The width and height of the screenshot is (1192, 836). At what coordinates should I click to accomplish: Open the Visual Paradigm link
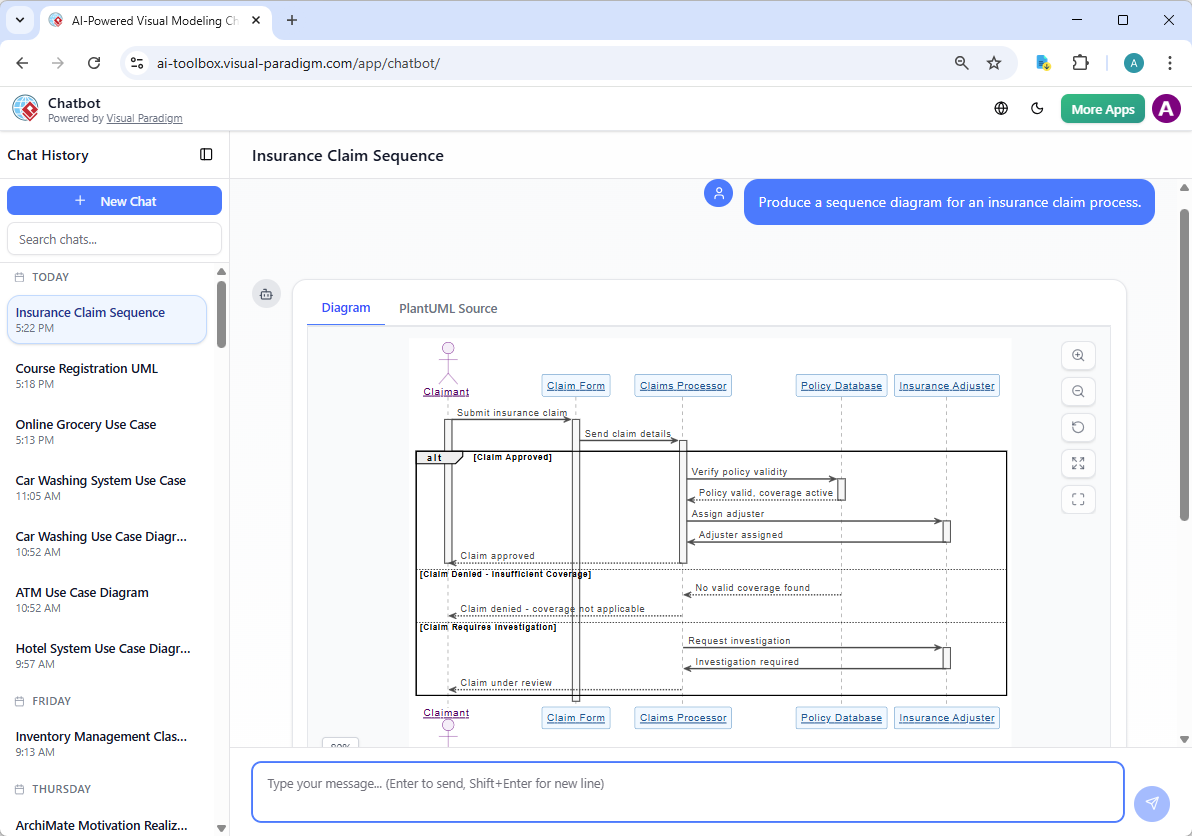click(144, 118)
